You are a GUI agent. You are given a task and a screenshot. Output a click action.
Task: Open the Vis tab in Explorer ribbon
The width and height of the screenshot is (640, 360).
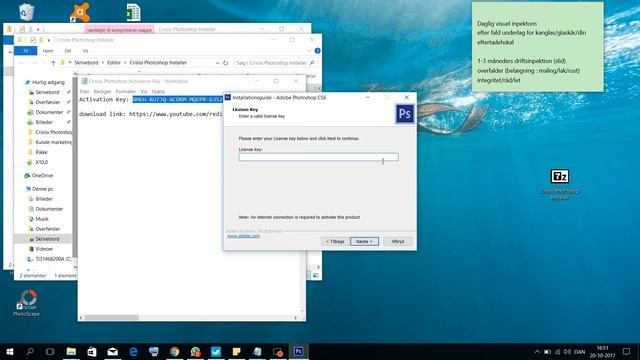click(85, 51)
